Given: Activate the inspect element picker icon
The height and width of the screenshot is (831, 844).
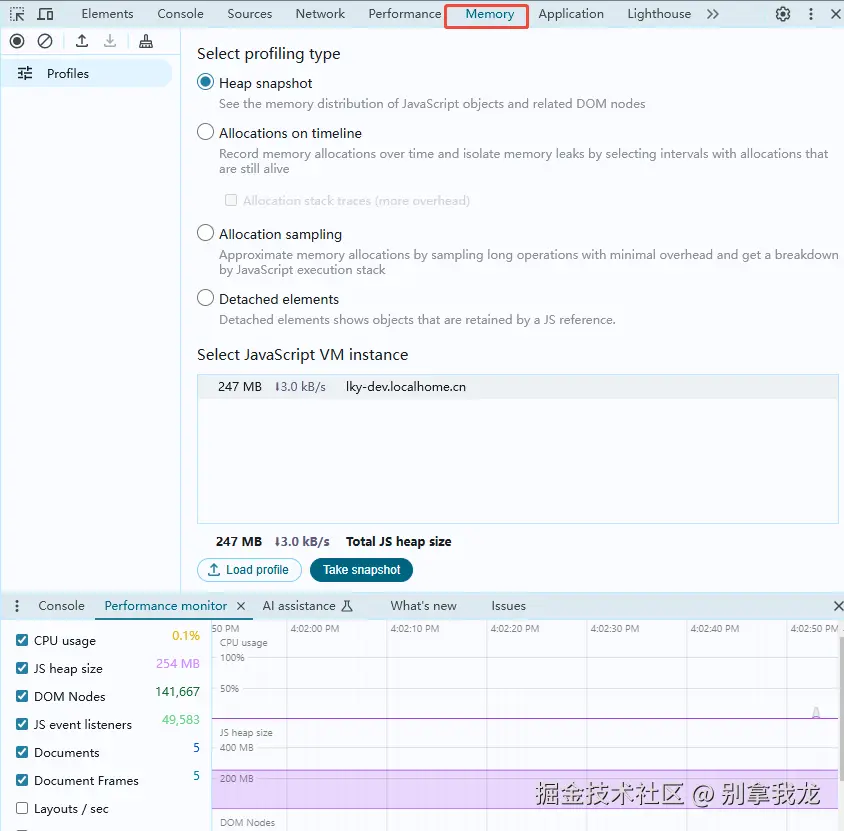Looking at the screenshot, I should tap(17, 14).
